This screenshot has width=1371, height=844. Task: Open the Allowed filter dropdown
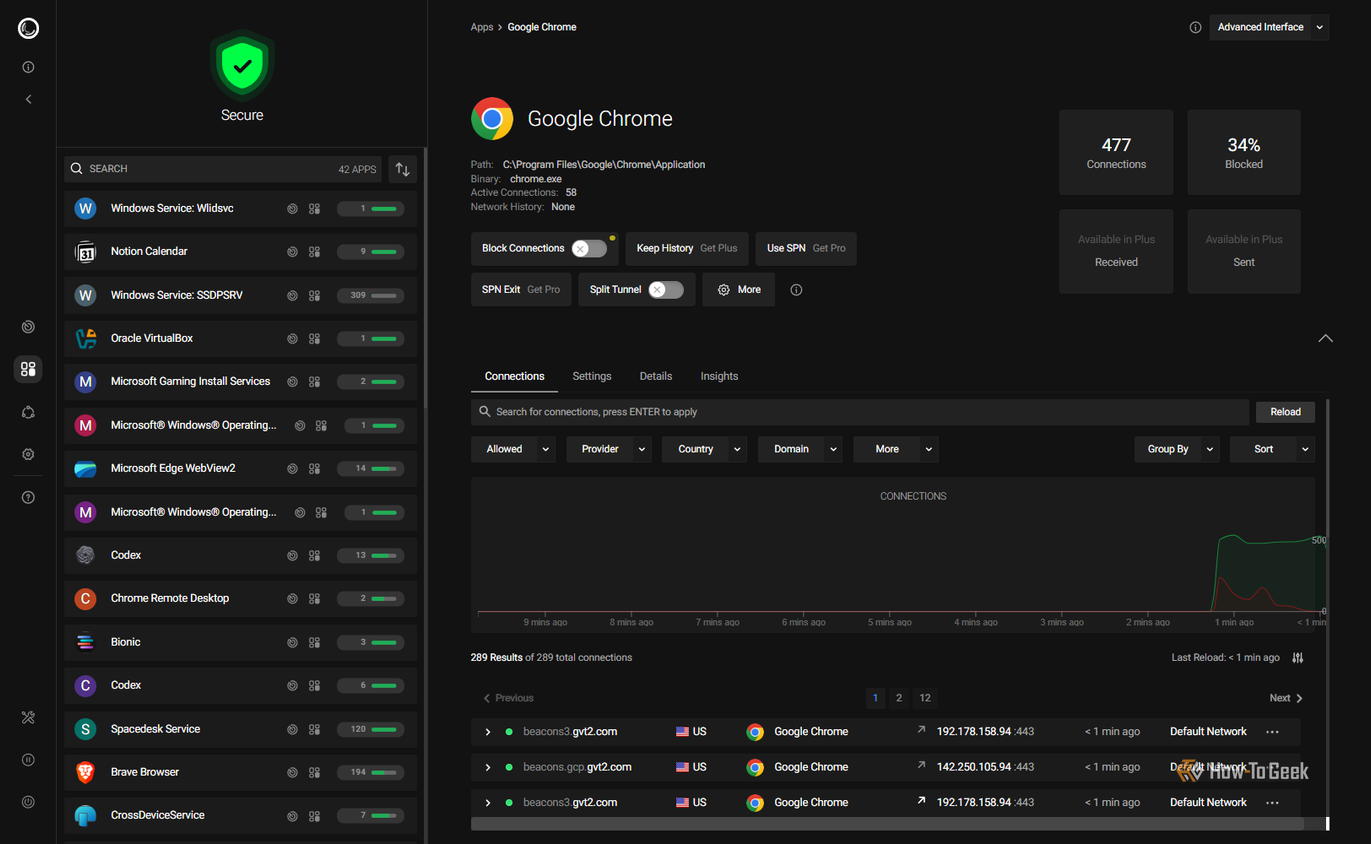tap(514, 449)
